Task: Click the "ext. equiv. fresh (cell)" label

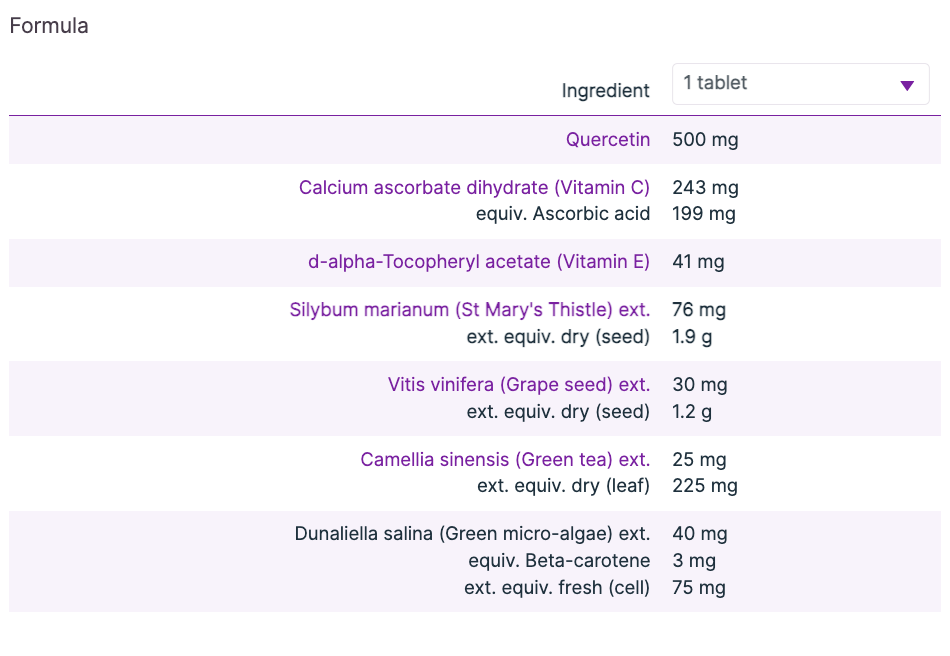Action: tap(557, 588)
